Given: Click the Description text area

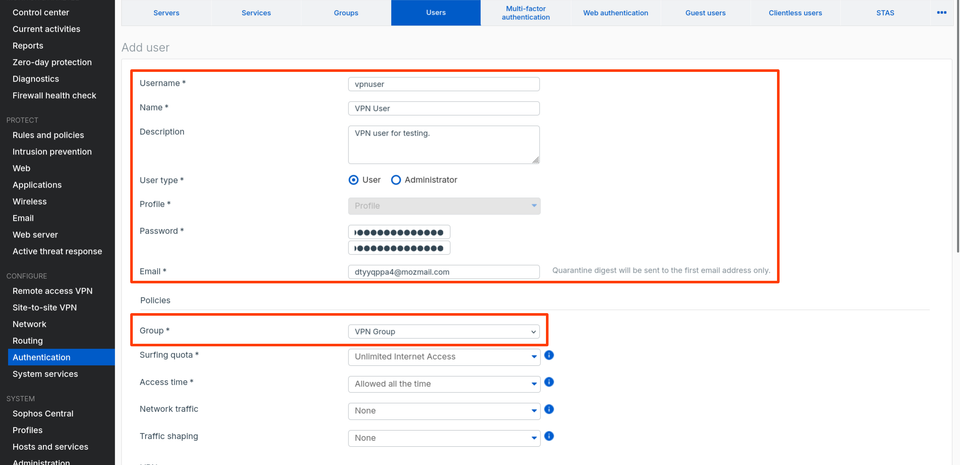Looking at the screenshot, I should 444,145.
